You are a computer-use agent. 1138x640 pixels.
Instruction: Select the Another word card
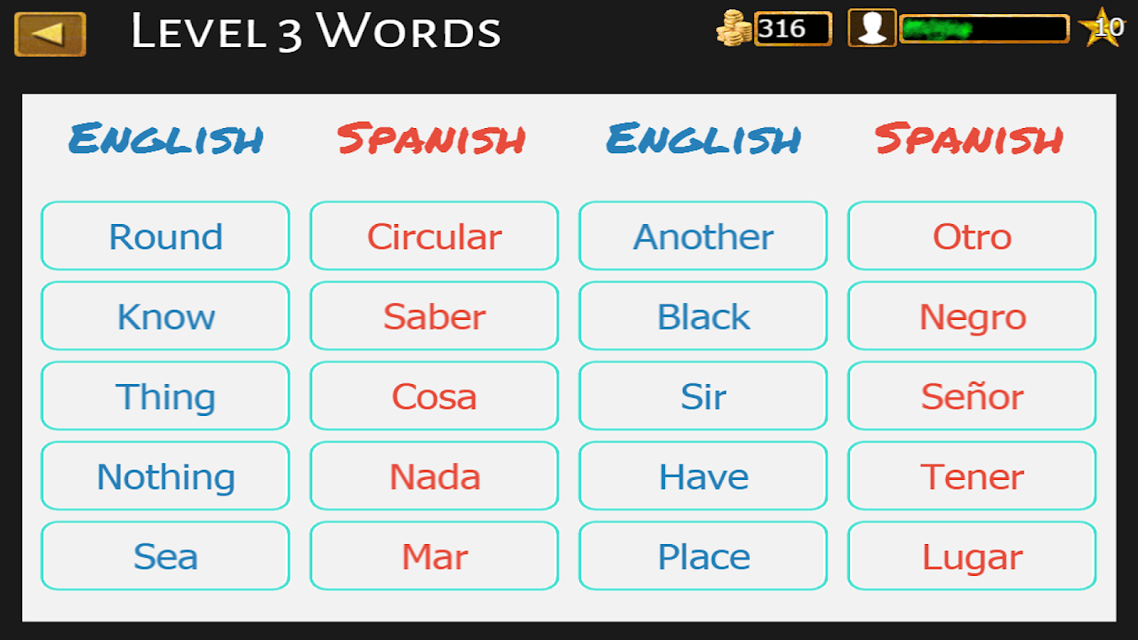[x=703, y=236]
